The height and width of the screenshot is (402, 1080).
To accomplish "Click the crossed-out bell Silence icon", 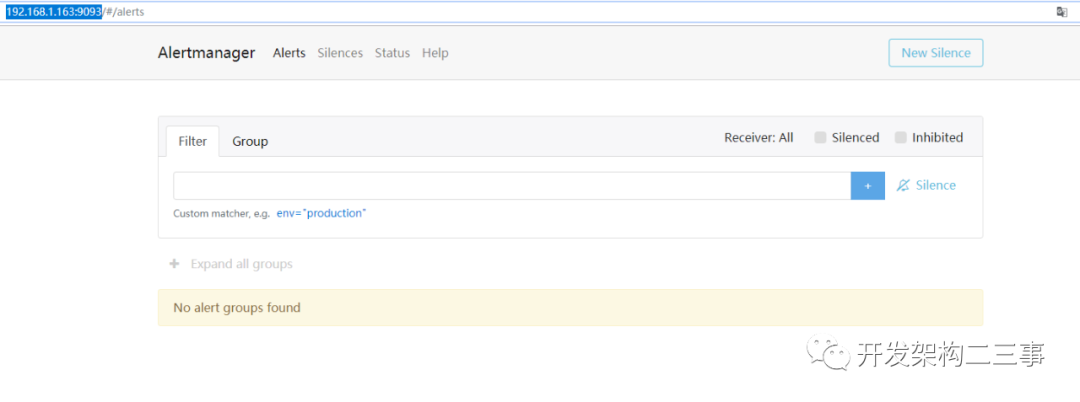I will [903, 186].
